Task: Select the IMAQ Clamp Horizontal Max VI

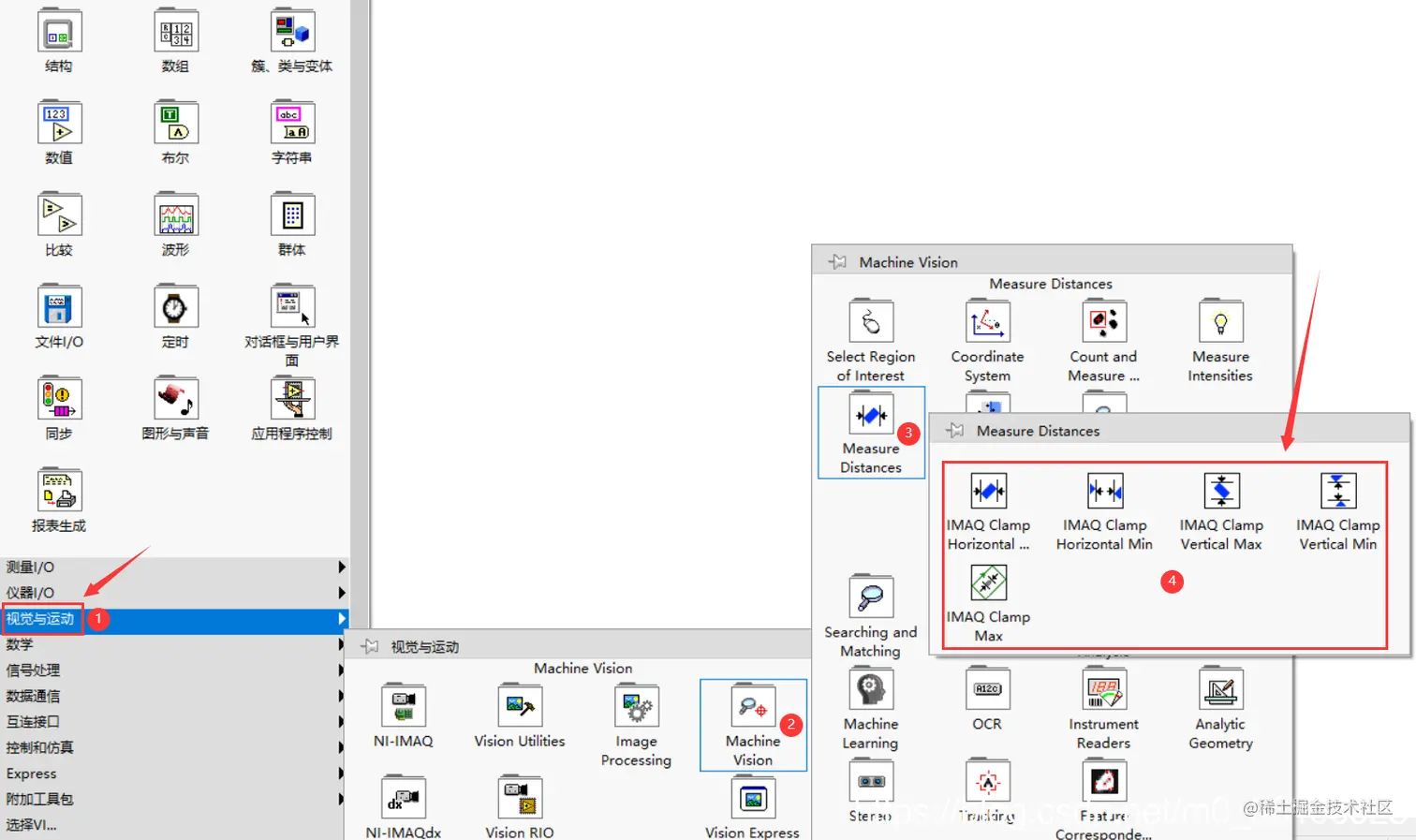Action: [988, 491]
